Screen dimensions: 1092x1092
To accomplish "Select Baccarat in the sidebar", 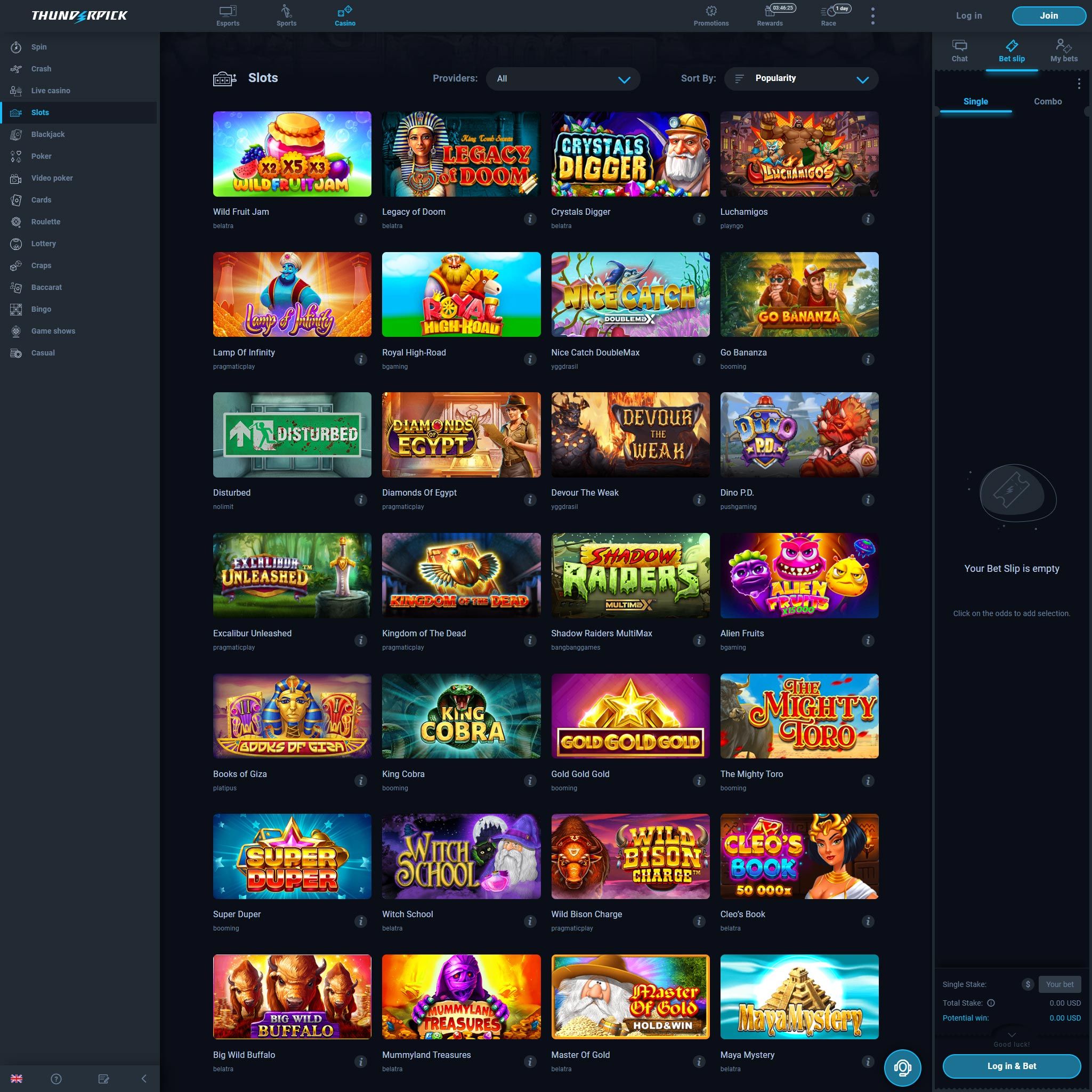I will pos(79,287).
